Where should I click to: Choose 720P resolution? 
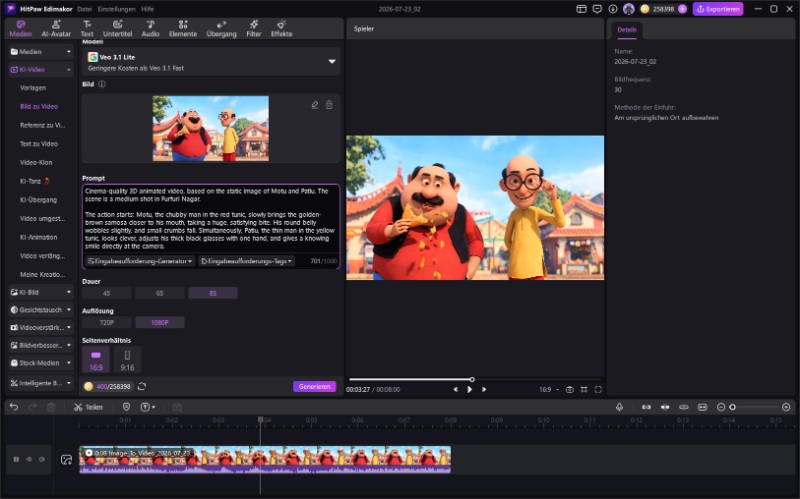coord(107,323)
